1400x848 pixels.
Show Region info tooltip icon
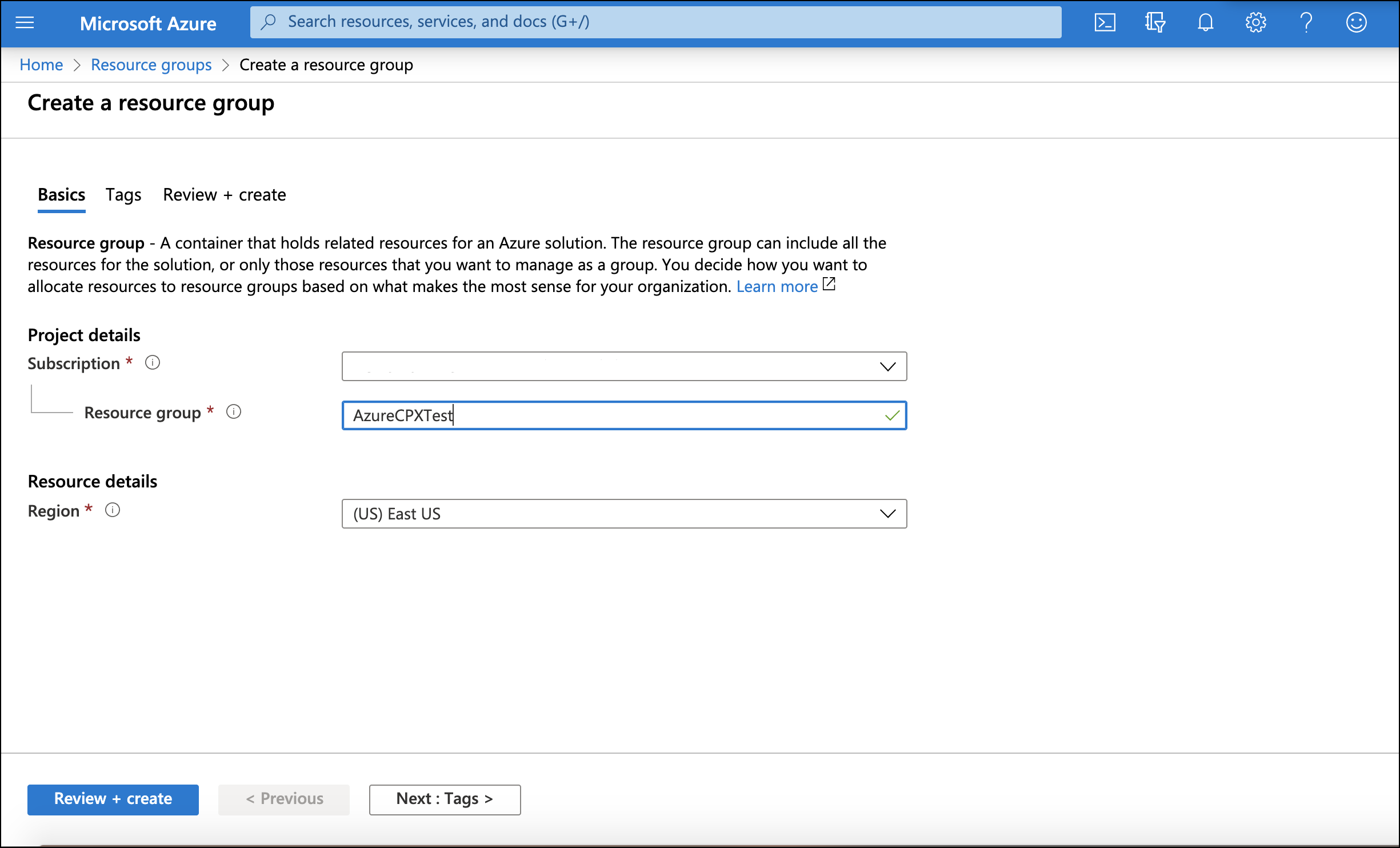pos(113,510)
